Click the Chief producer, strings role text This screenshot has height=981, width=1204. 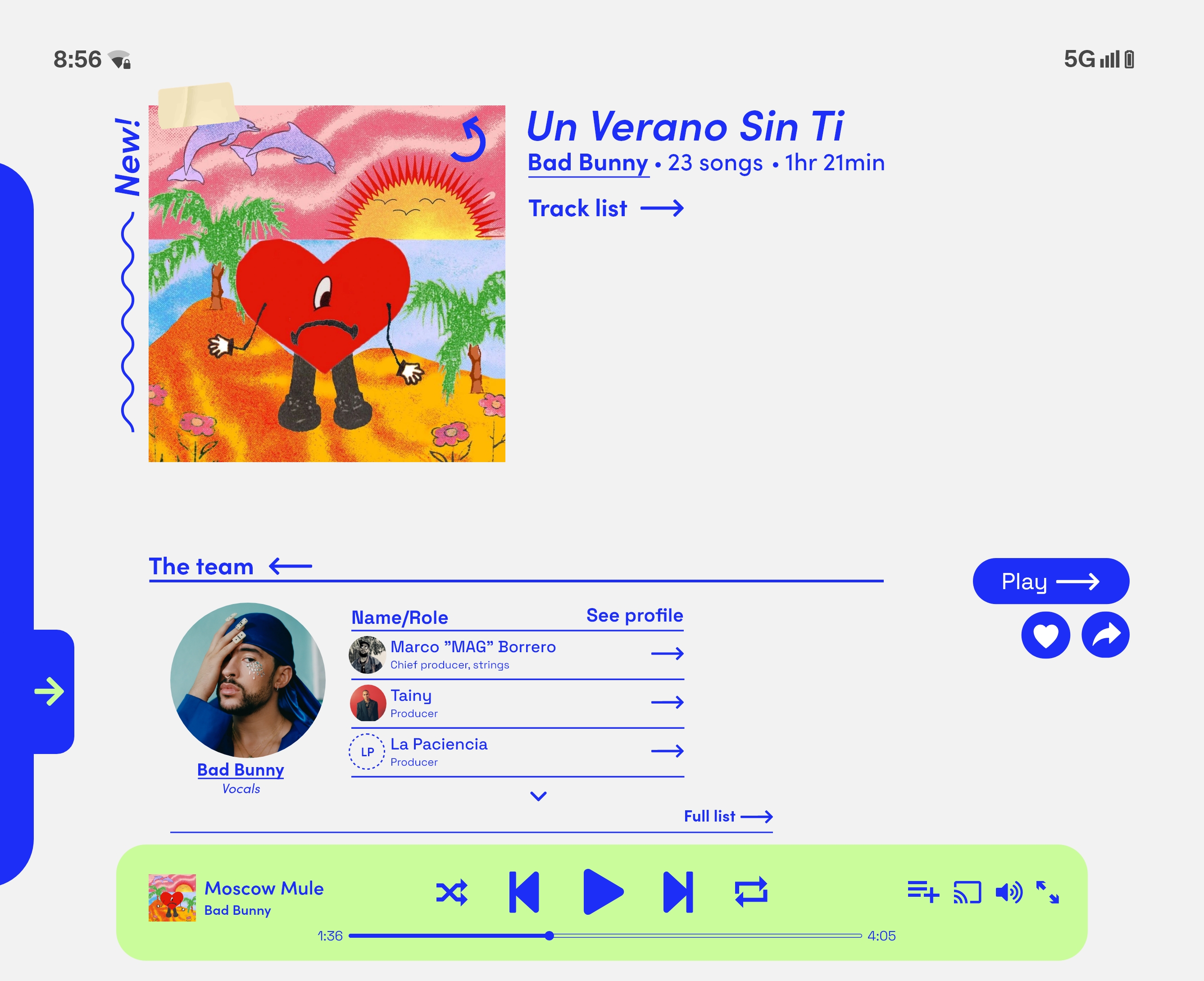point(450,665)
